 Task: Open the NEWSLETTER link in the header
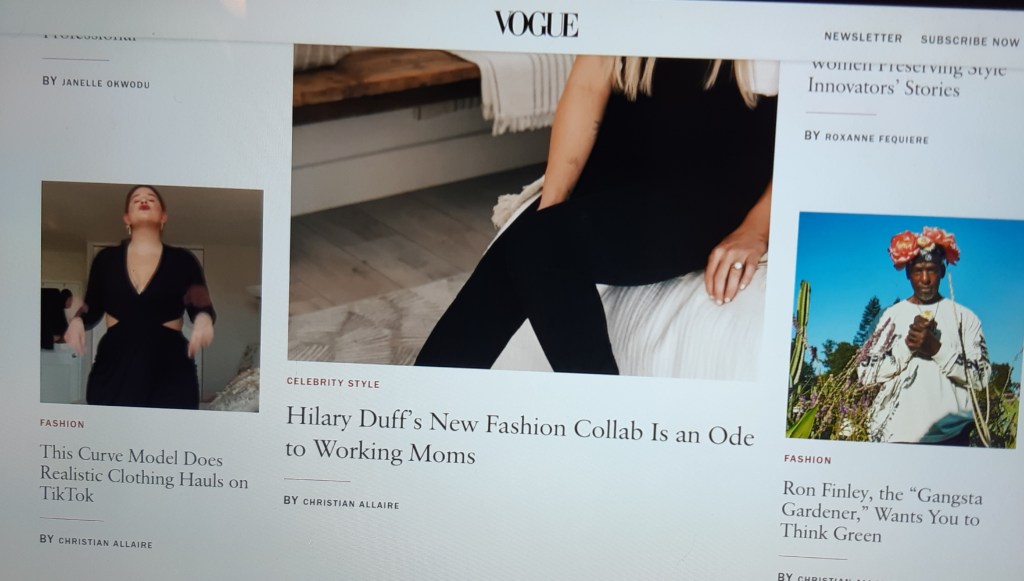point(863,37)
